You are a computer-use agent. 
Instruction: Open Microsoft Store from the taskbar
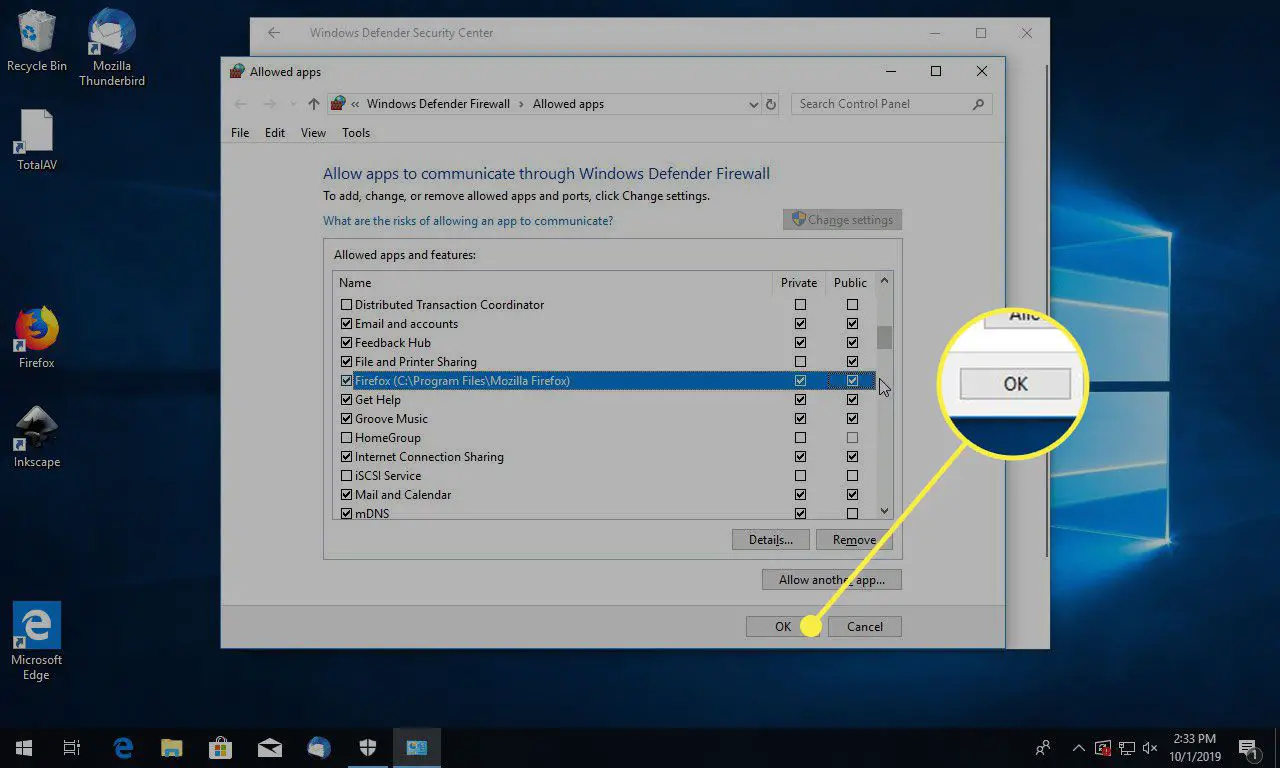(x=220, y=747)
